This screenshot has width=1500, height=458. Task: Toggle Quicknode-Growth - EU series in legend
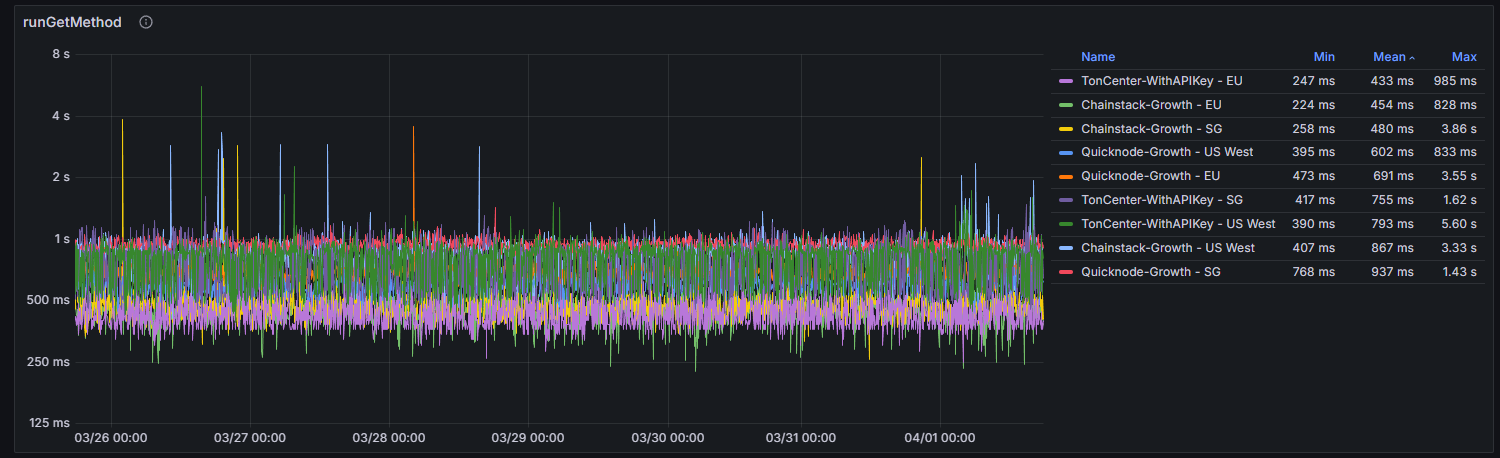click(x=1149, y=176)
